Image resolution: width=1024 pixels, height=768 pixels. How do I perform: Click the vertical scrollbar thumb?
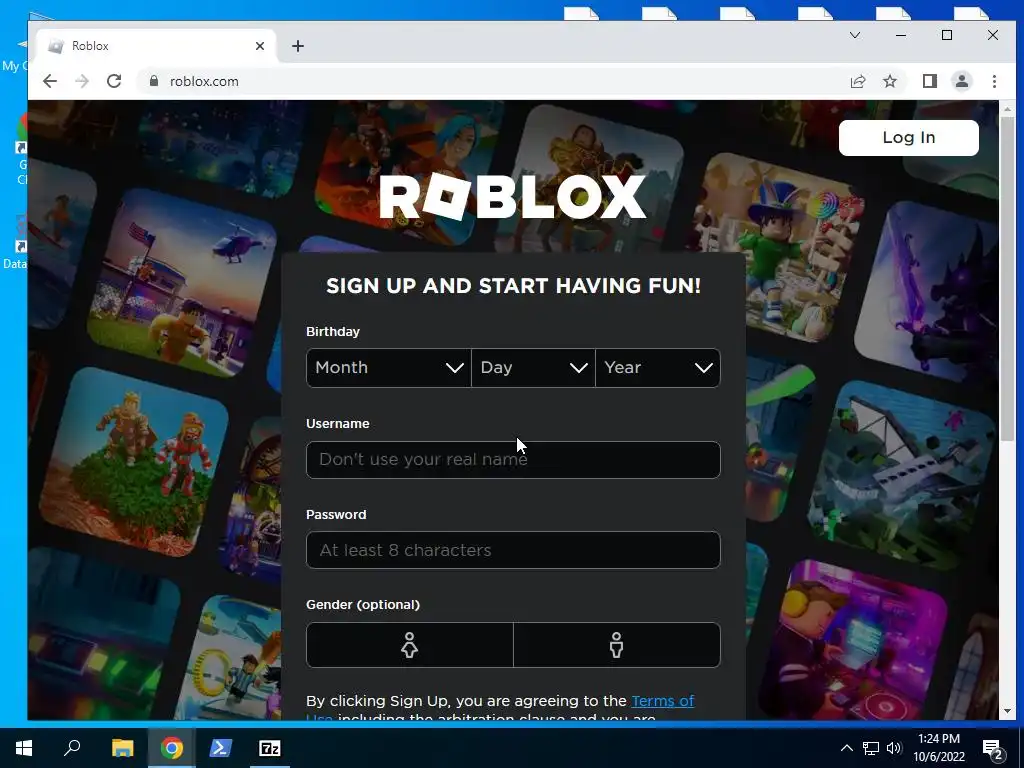[1007, 280]
